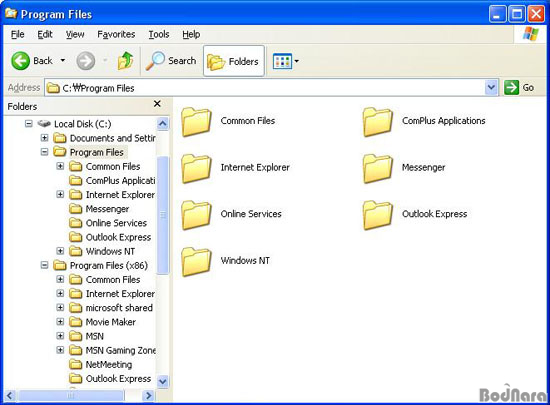Expand Movie Maker tree node
Viewport: 550px width, 405px height.
(60, 322)
